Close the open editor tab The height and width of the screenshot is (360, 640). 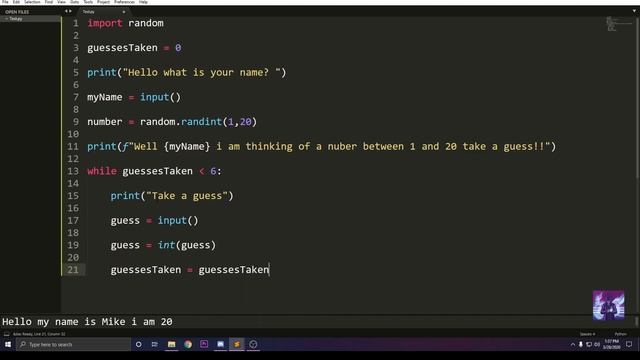124,12
